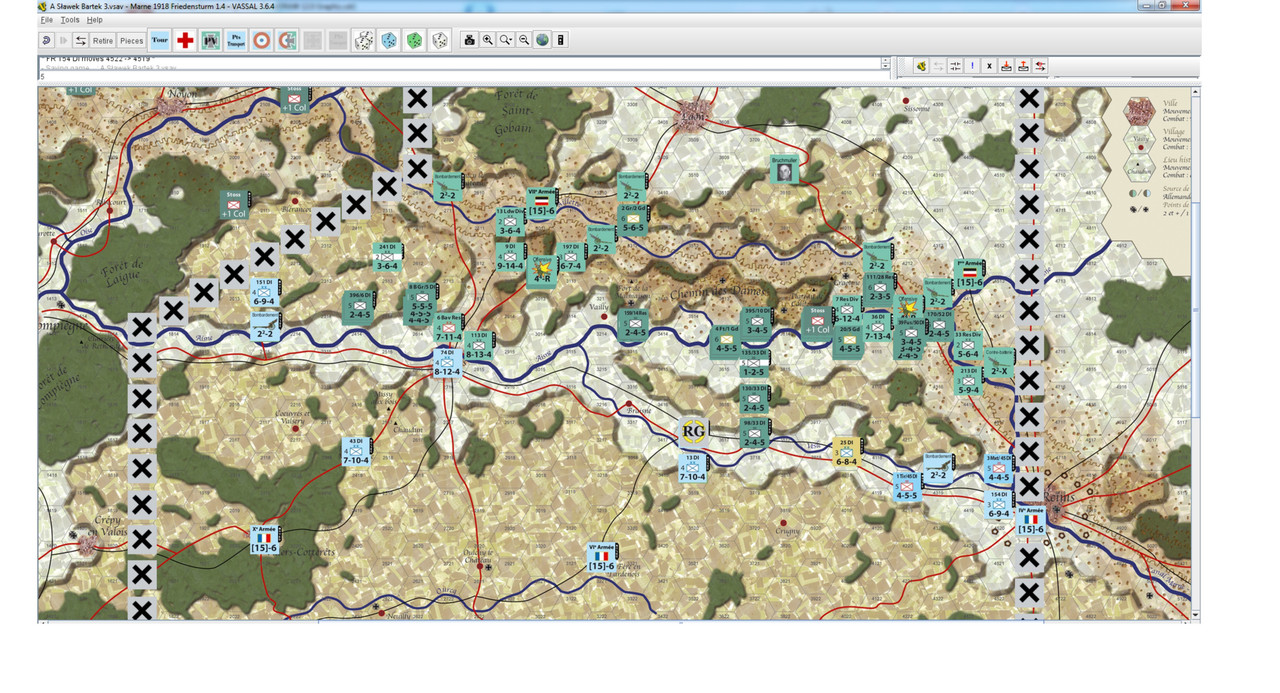Image resolution: width=1280 pixels, height=693 pixels.
Task: Open the File menu
Action: (46, 20)
